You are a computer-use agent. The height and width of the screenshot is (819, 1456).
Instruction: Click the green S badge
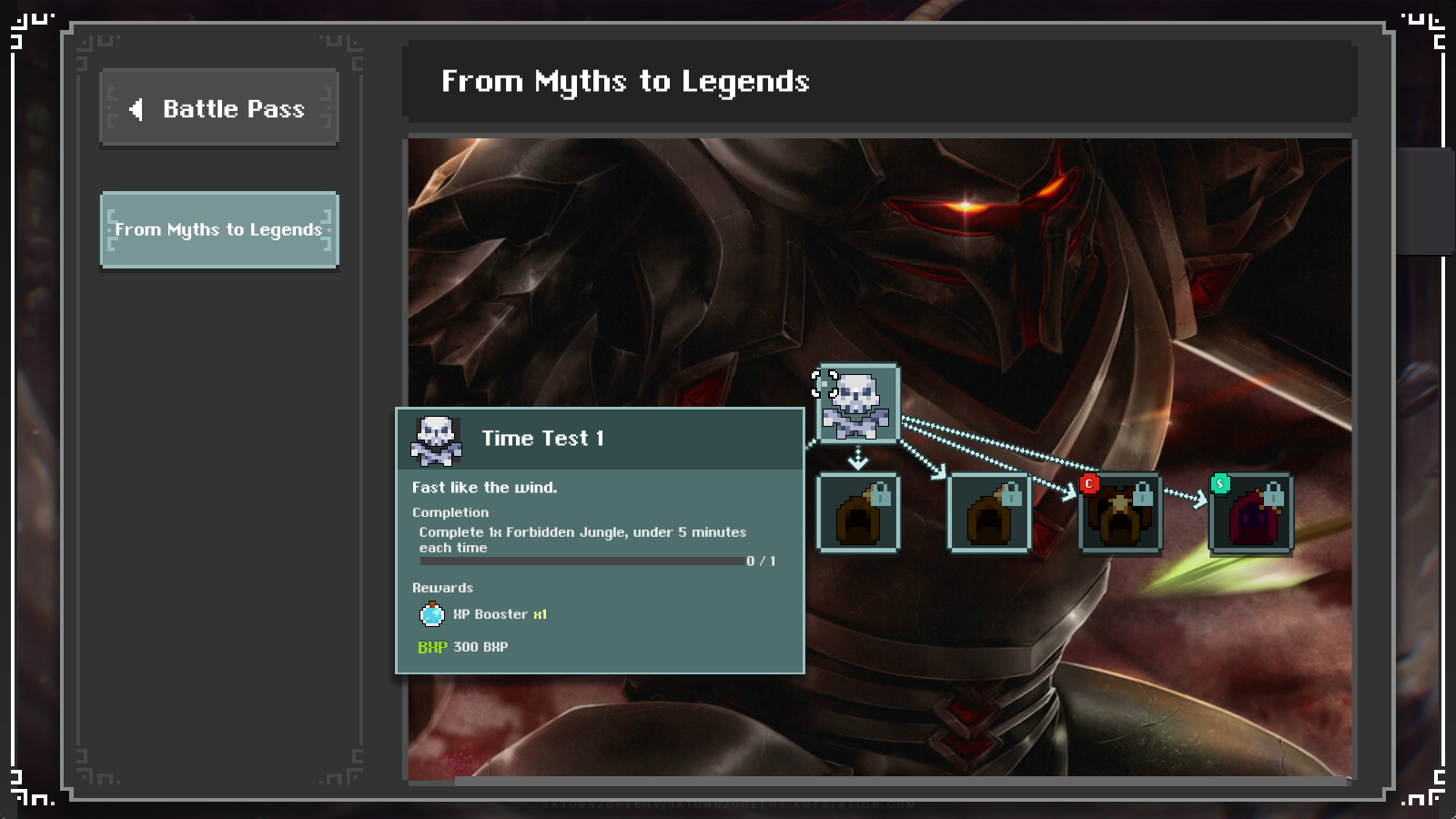tap(1220, 484)
